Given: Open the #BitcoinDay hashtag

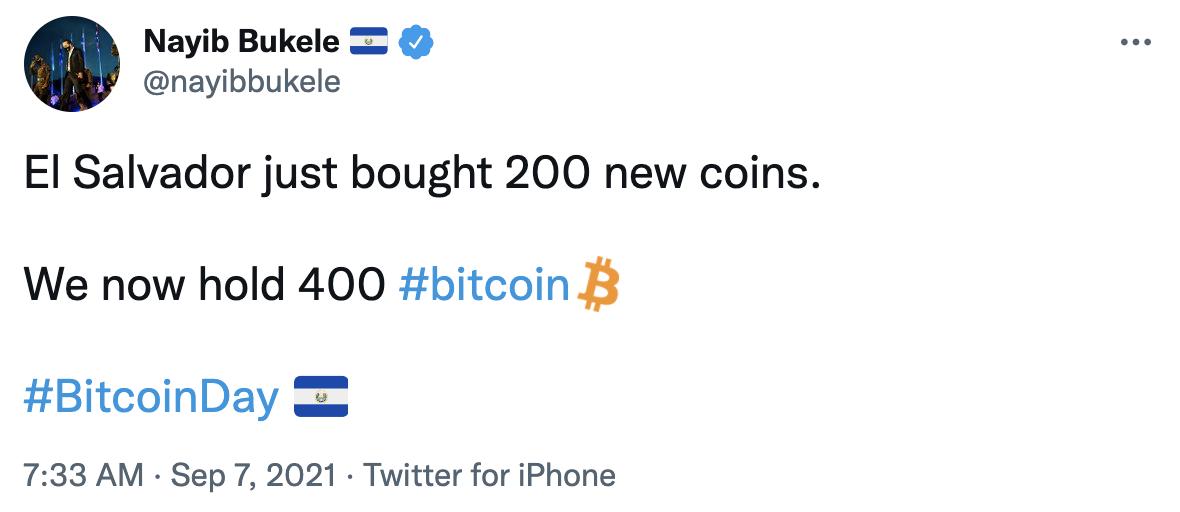Looking at the screenshot, I should 152,398.
